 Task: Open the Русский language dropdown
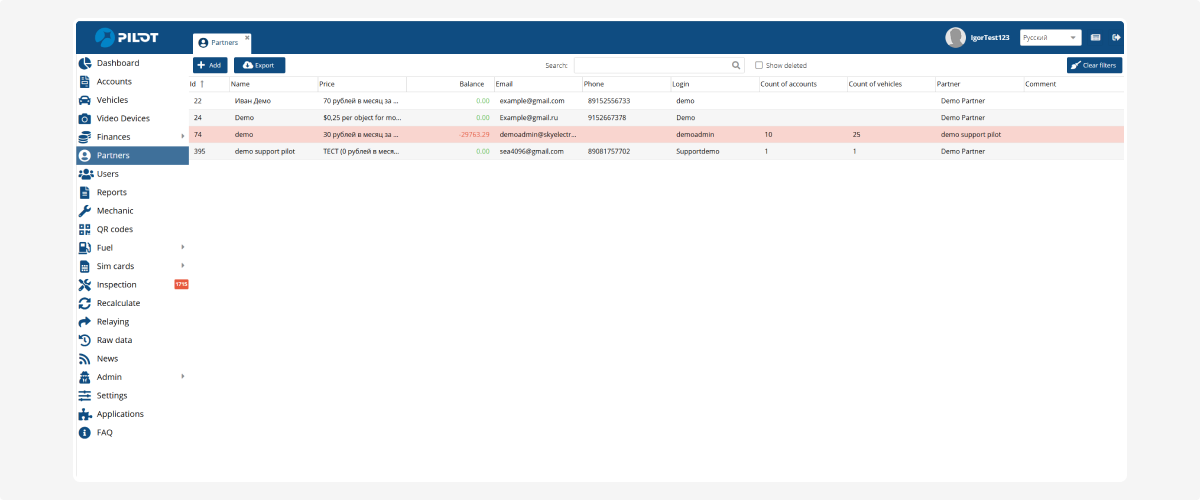(x=1050, y=37)
